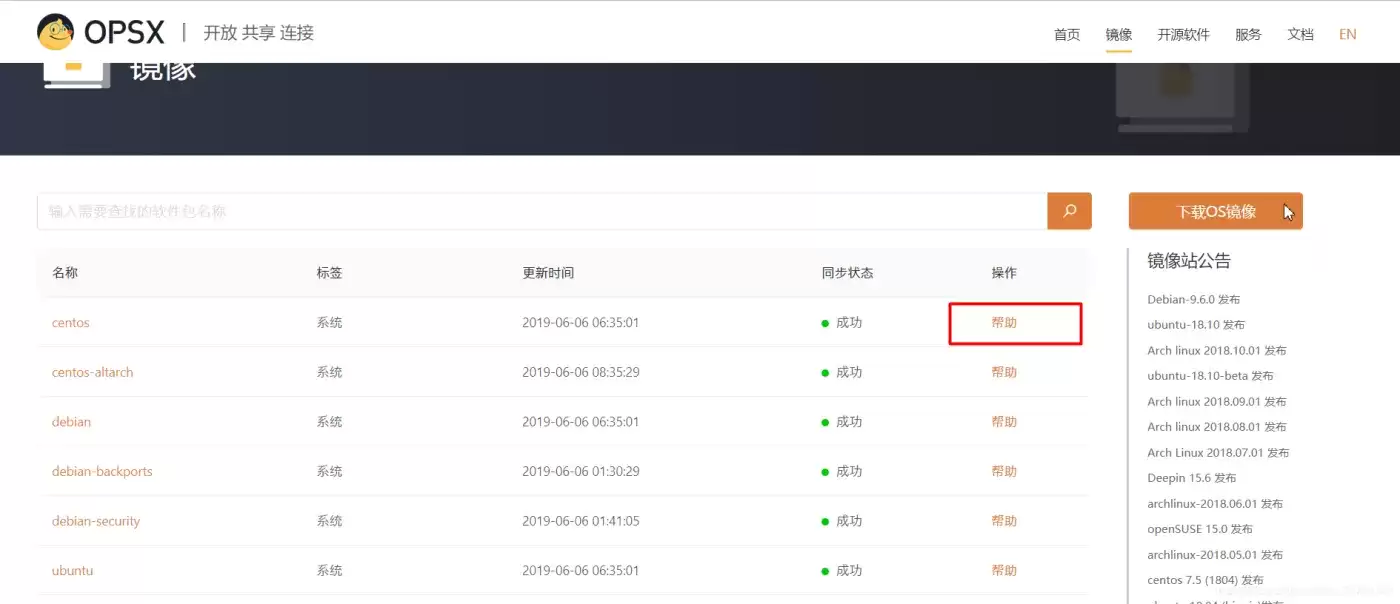Open the 首页 nav item
This screenshot has width=1400, height=604.
1067,34
